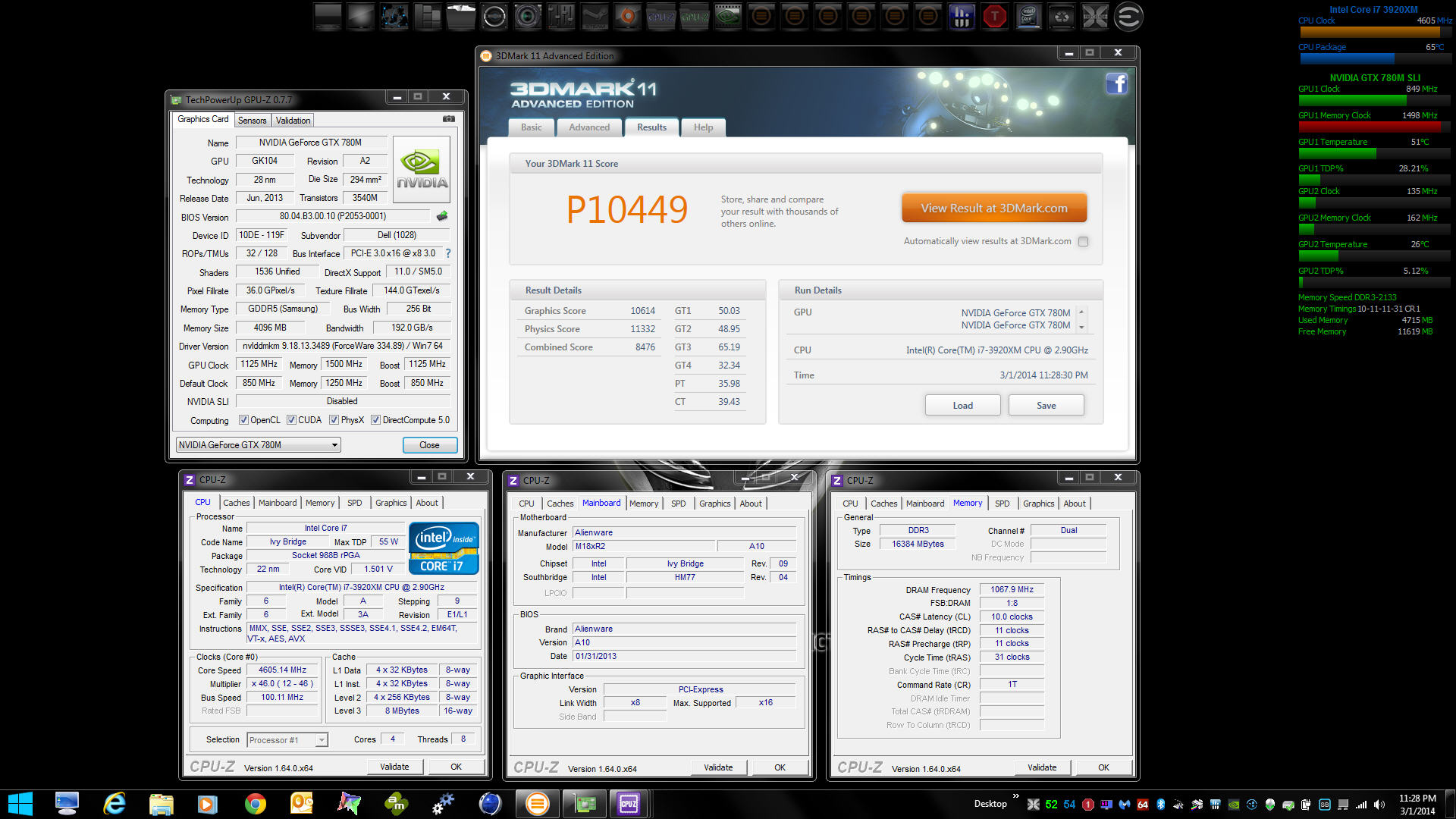Open Google Chrome from the taskbar
The width and height of the screenshot is (1456, 819).
point(255,804)
